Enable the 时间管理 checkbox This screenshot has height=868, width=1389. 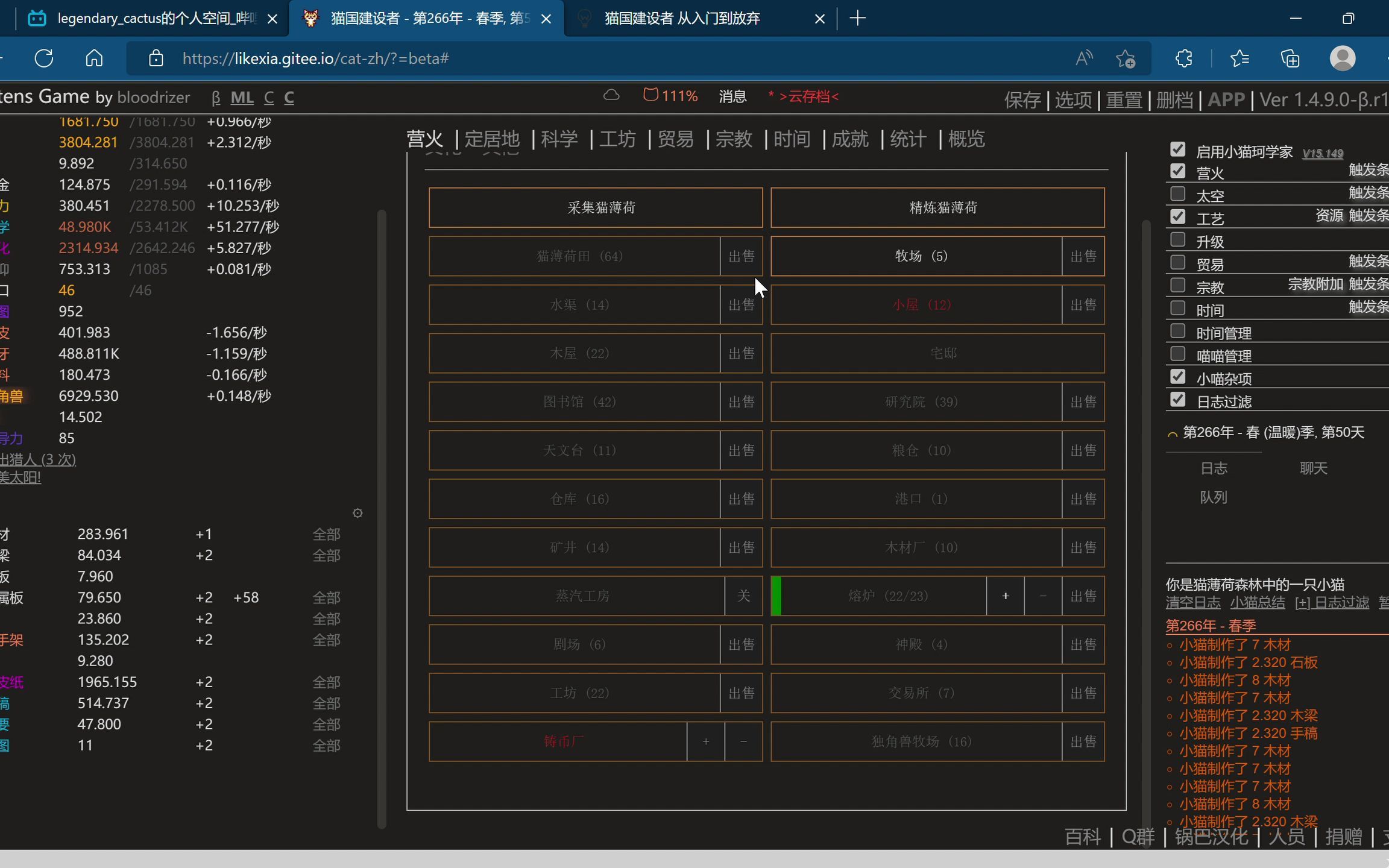1177,330
